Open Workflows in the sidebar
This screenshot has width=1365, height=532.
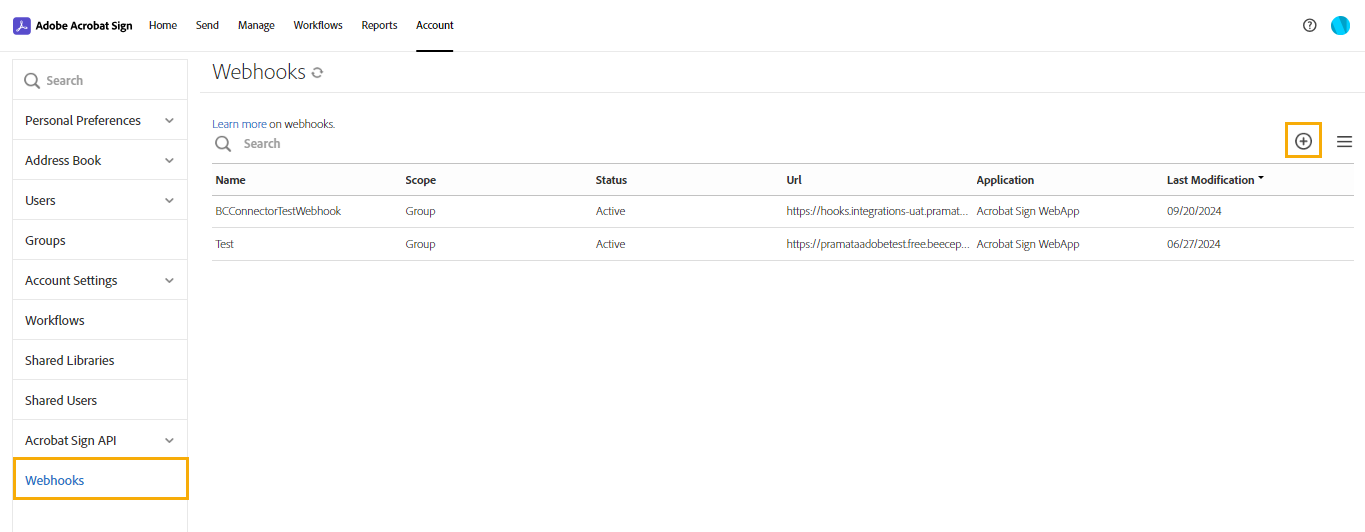(x=100, y=320)
